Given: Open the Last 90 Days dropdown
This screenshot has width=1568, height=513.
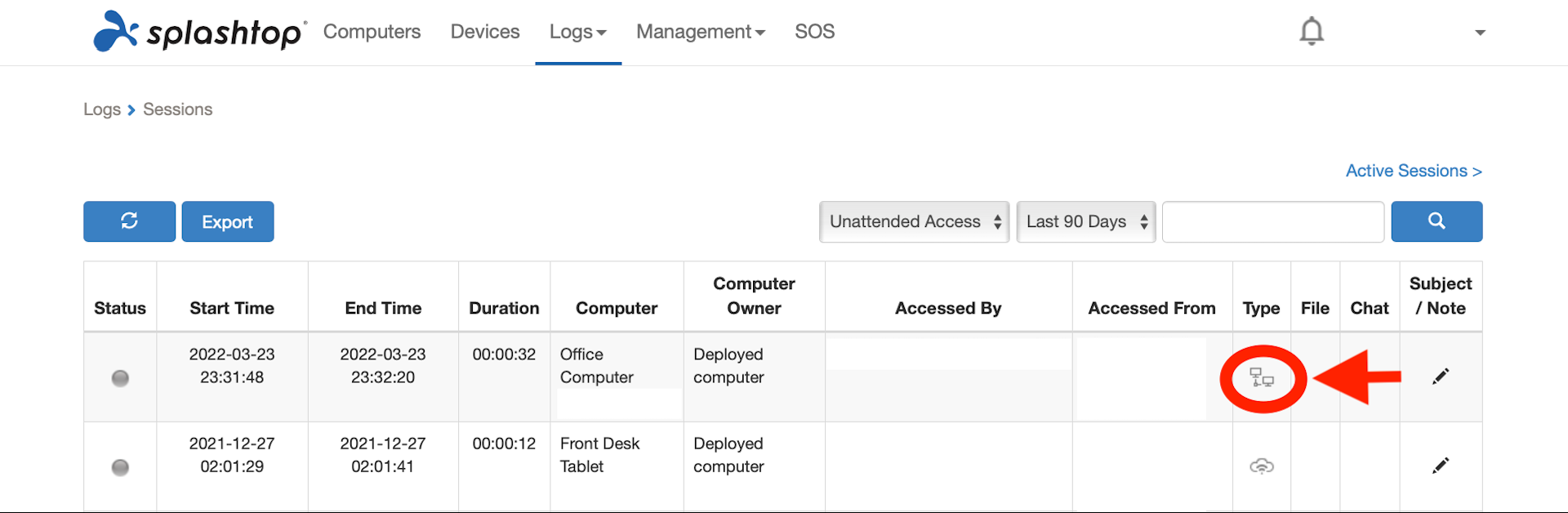Looking at the screenshot, I should click(x=1085, y=221).
